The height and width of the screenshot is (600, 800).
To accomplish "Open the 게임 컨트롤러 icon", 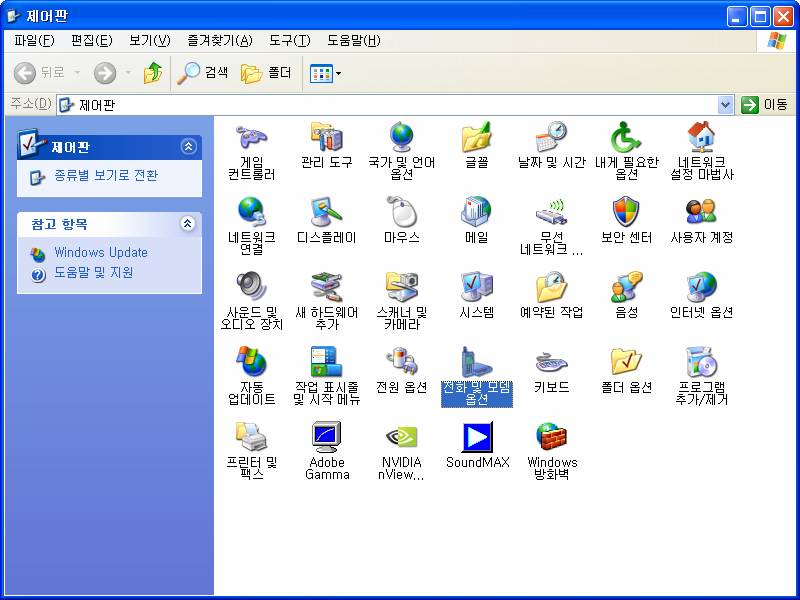I will [x=251, y=137].
